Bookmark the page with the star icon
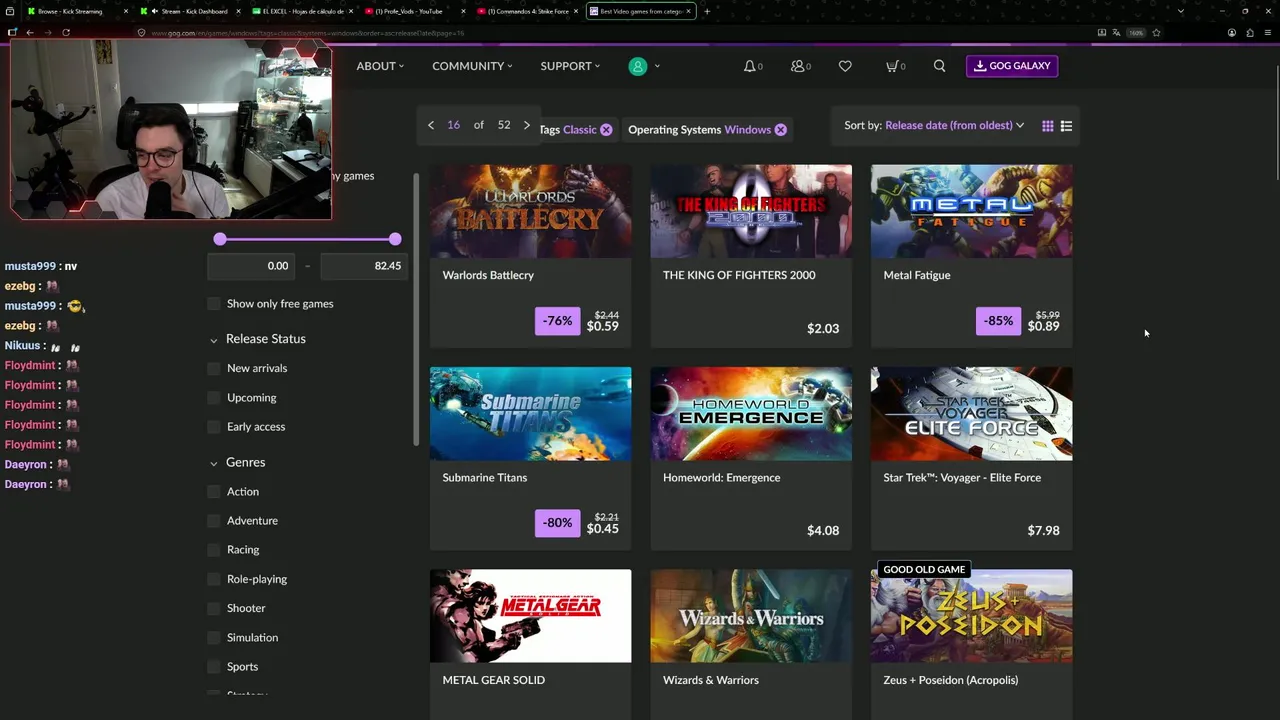1280x720 pixels. 1156,32
